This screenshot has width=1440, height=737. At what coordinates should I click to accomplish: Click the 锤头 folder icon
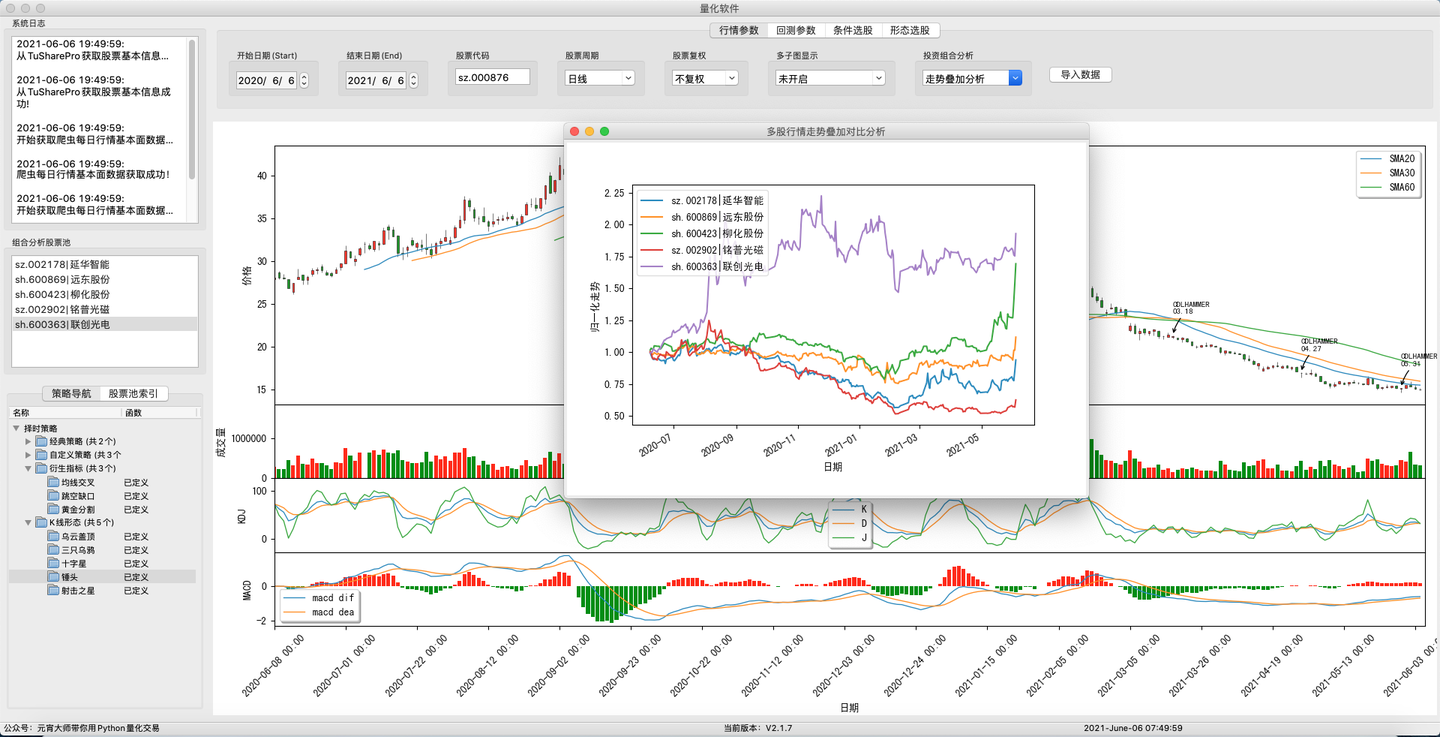click(x=53, y=577)
